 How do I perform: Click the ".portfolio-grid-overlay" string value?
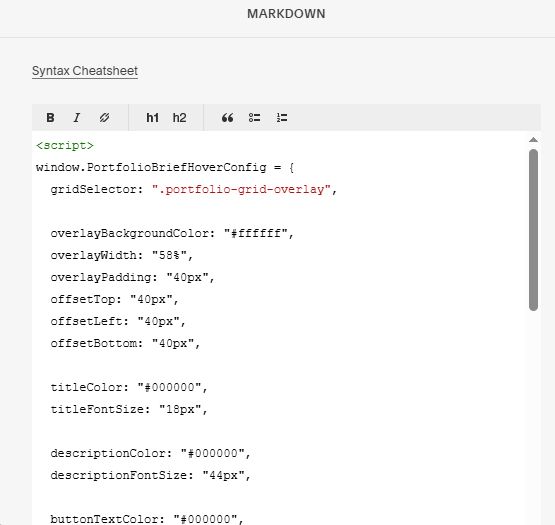(x=241, y=189)
